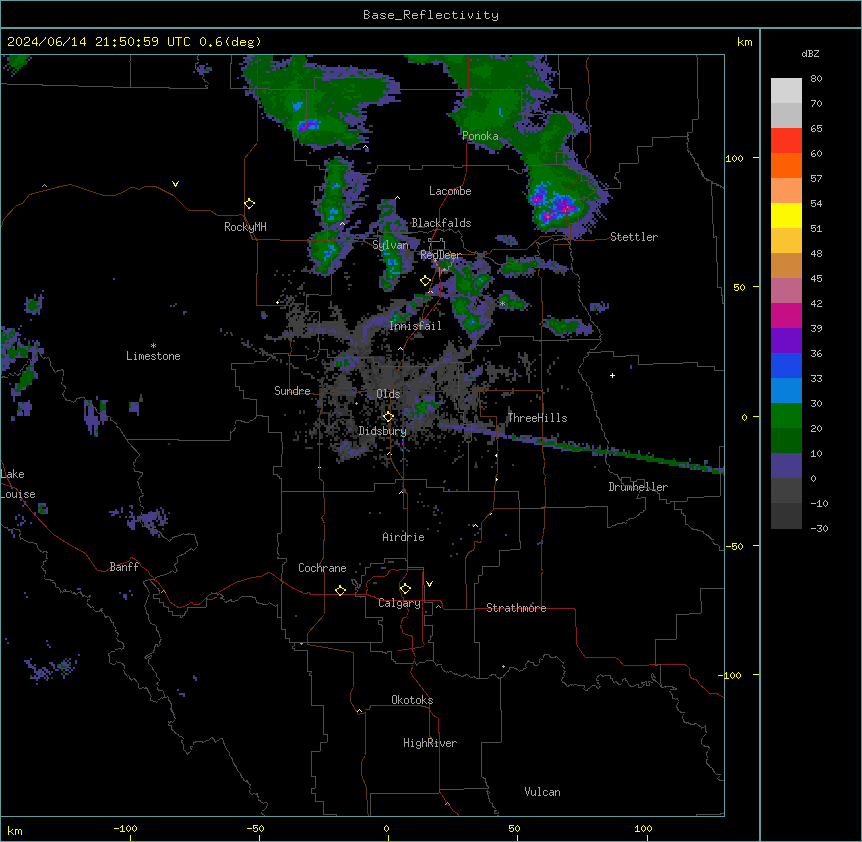
Task: Select the Innisfail label
Action: pyautogui.click(x=416, y=326)
